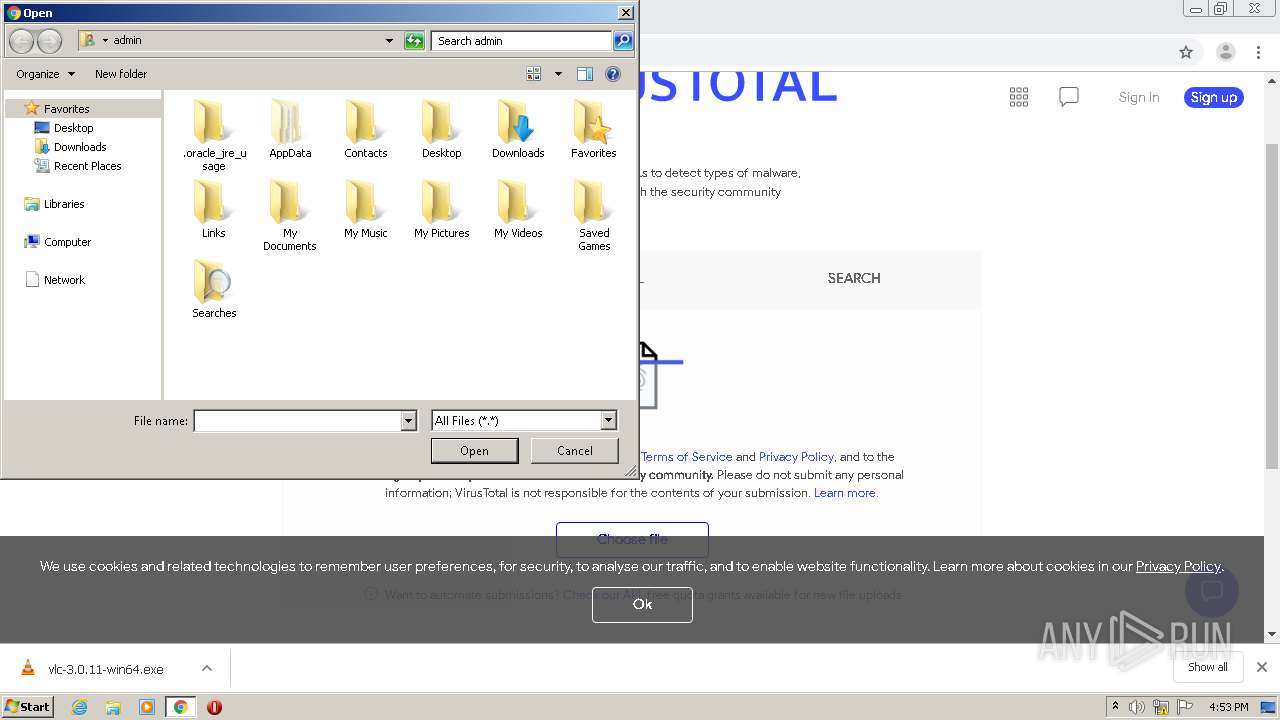
Task: Open the Organize dropdown menu
Action: (46, 74)
